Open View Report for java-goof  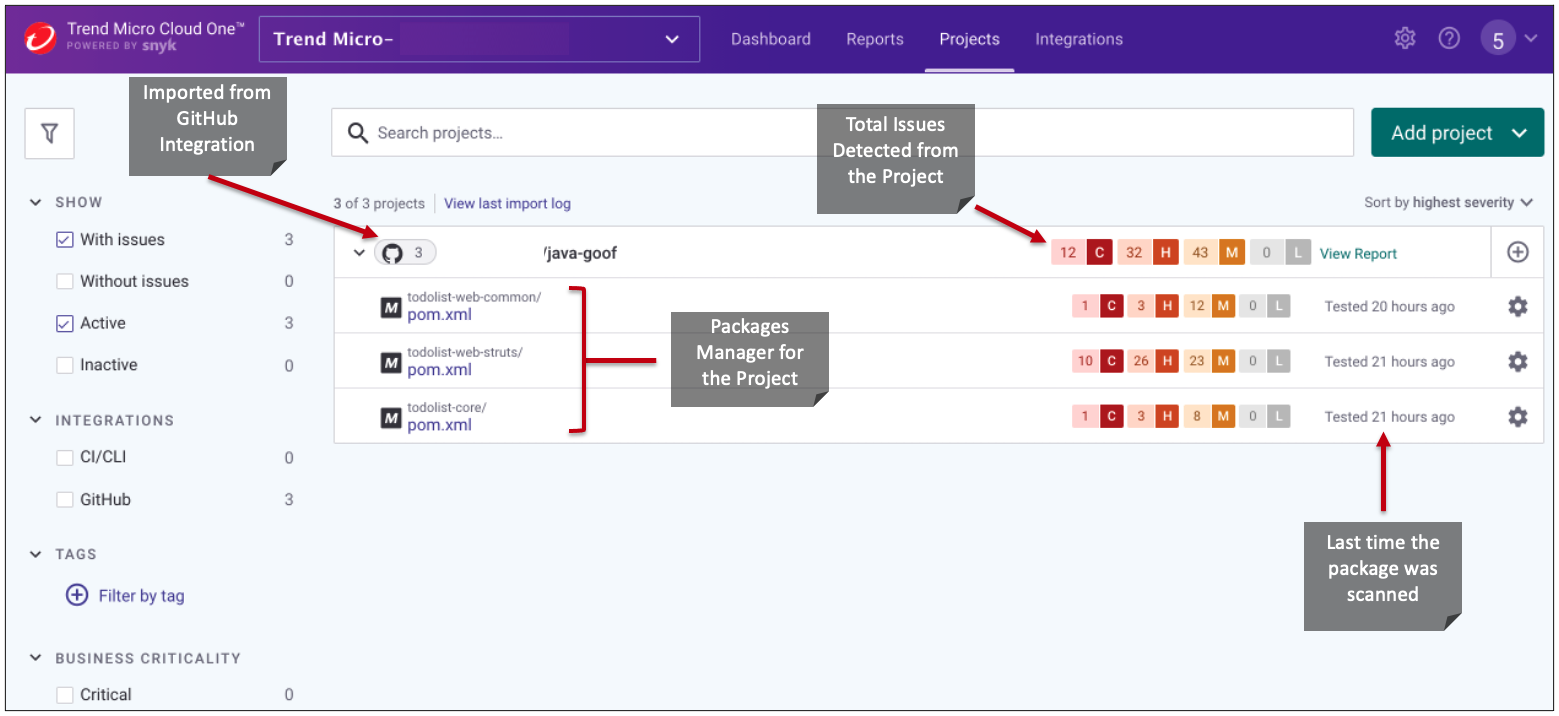pos(1359,253)
